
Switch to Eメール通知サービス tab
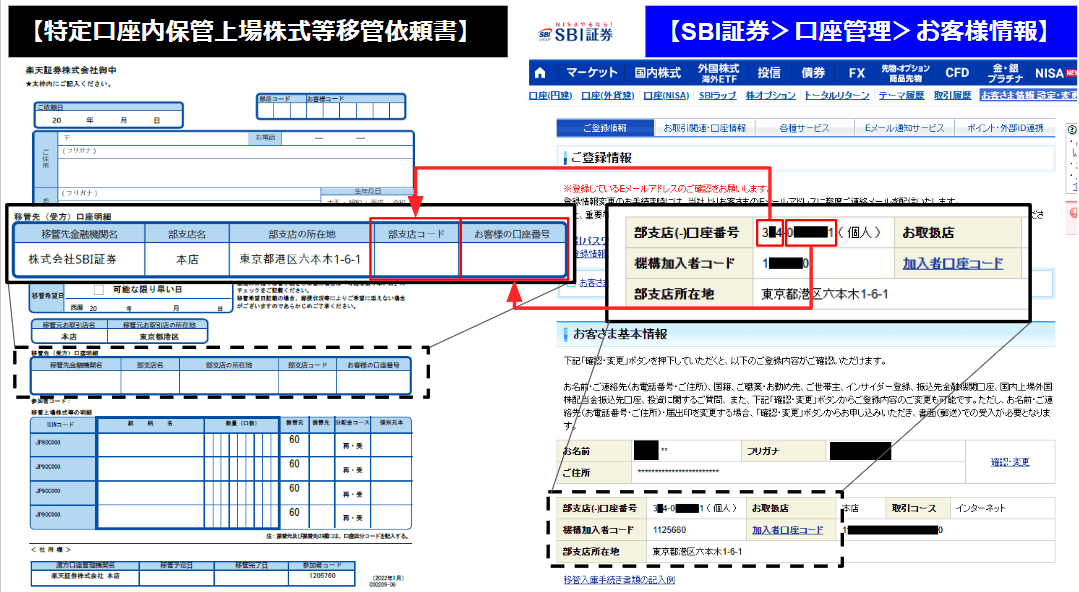904,128
